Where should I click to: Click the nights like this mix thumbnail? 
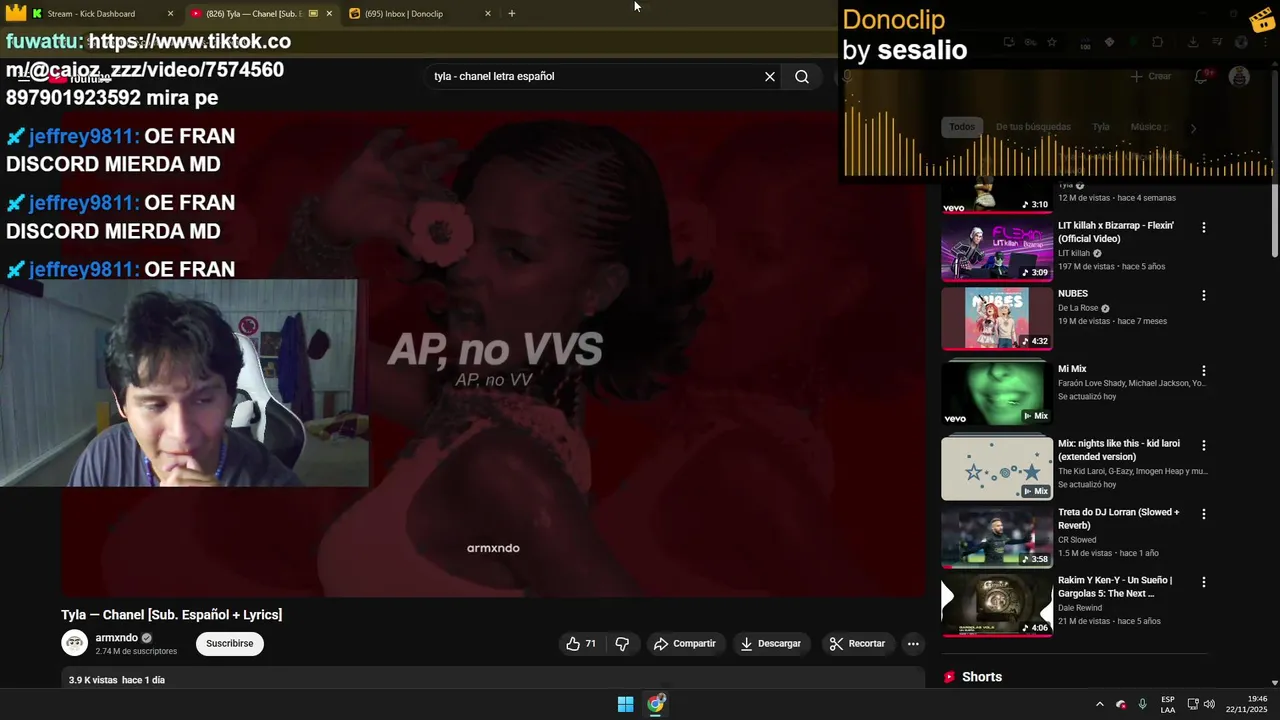coord(997,468)
